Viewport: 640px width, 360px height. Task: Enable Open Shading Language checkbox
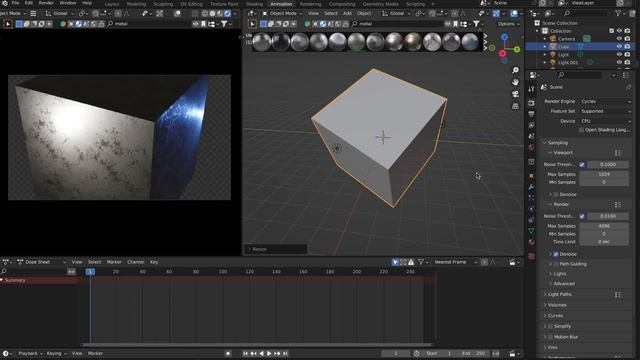click(582, 130)
